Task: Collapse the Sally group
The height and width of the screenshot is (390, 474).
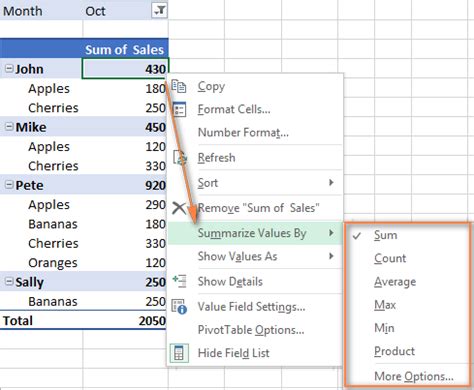Action: [9, 282]
